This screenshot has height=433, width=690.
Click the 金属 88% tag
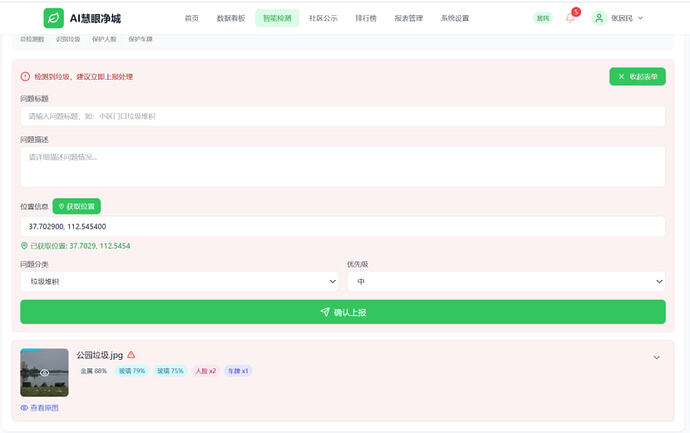(x=94, y=371)
